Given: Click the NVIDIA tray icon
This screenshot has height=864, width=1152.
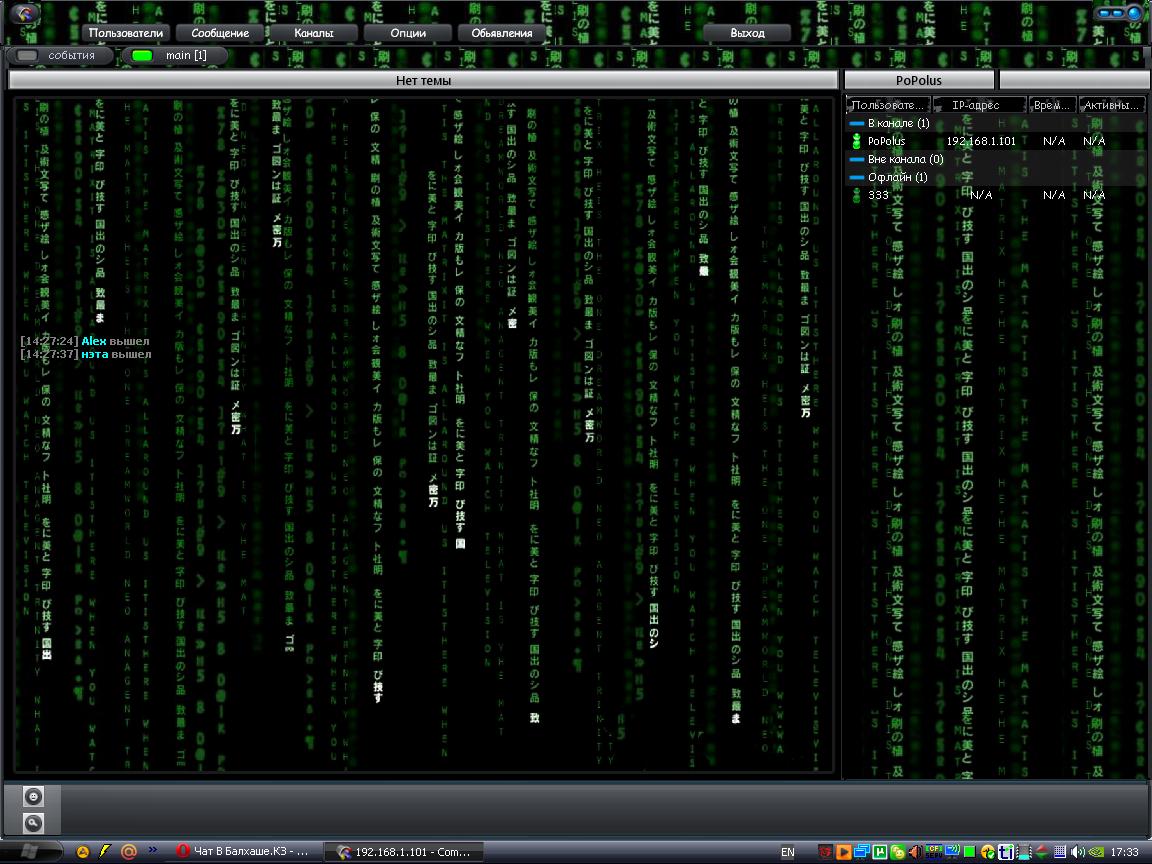Looking at the screenshot, I should (1095, 852).
